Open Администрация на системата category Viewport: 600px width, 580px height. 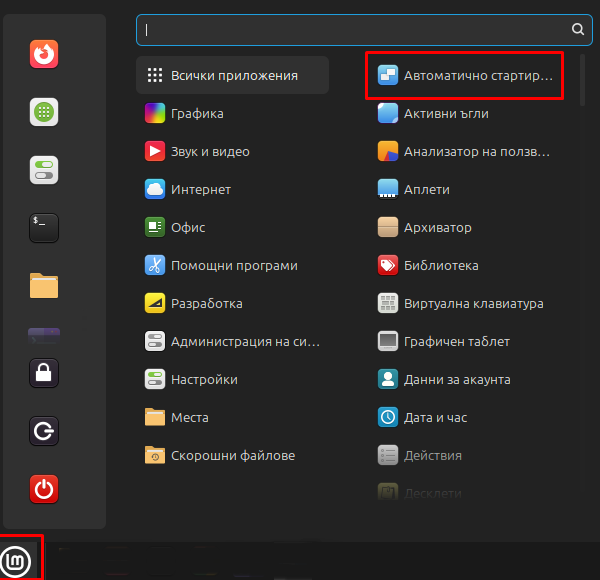[233, 341]
